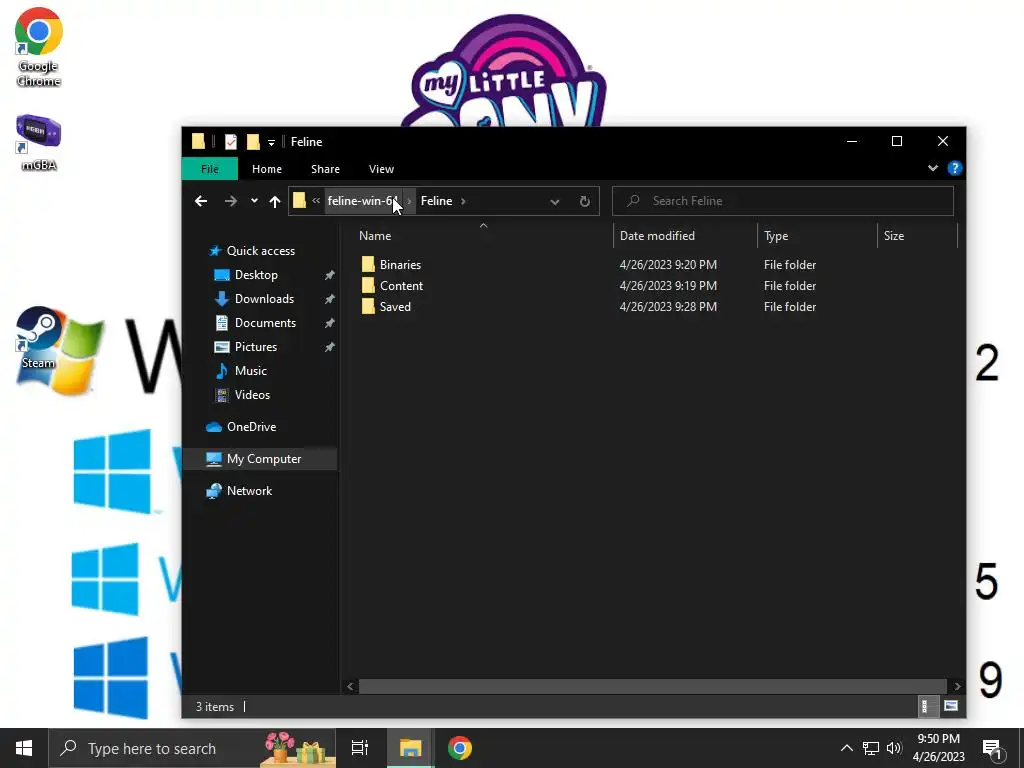This screenshot has height=768, width=1024.
Task: Expand hidden path double chevron
Action: [316, 201]
